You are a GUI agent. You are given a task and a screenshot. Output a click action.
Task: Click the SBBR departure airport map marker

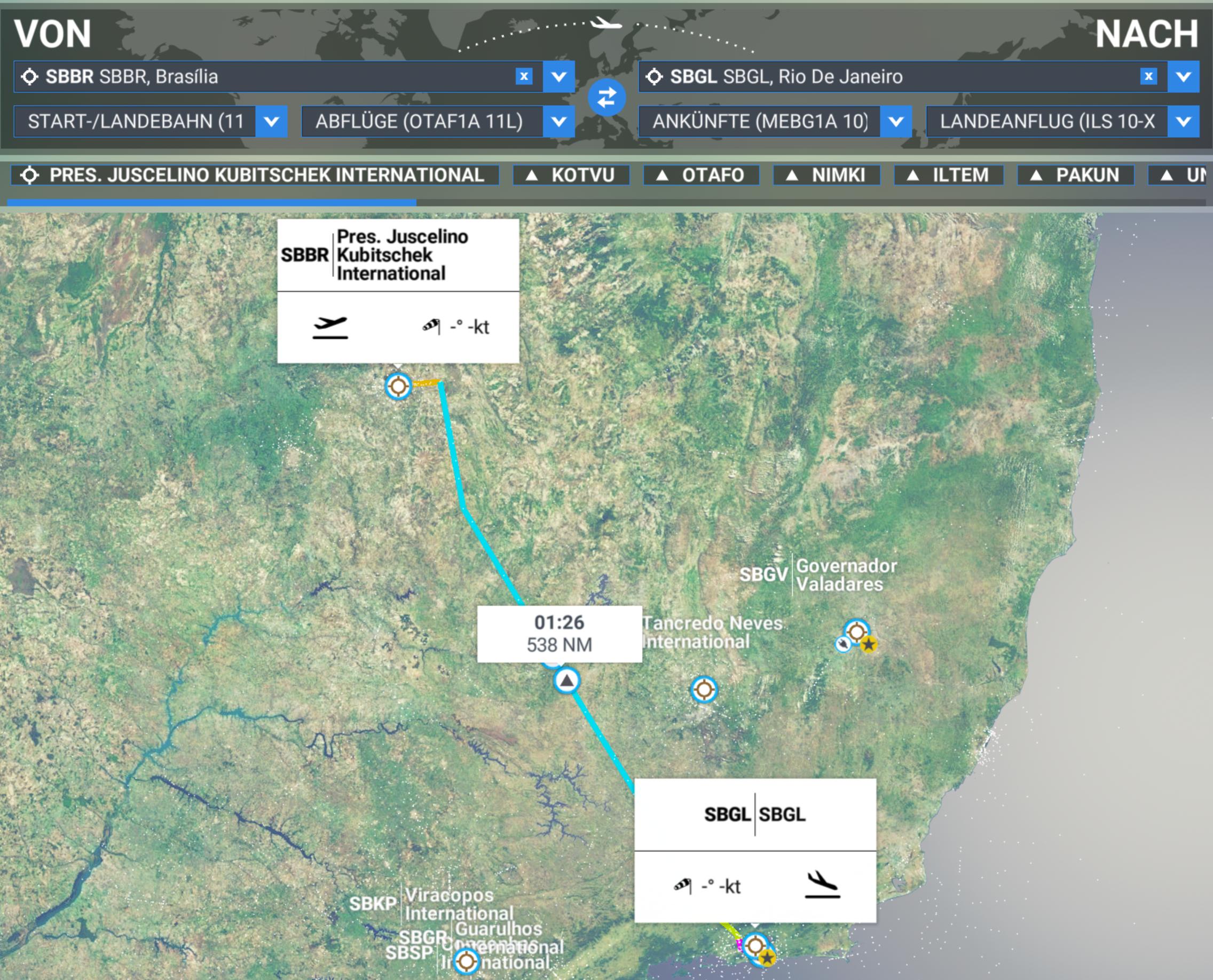point(398,386)
